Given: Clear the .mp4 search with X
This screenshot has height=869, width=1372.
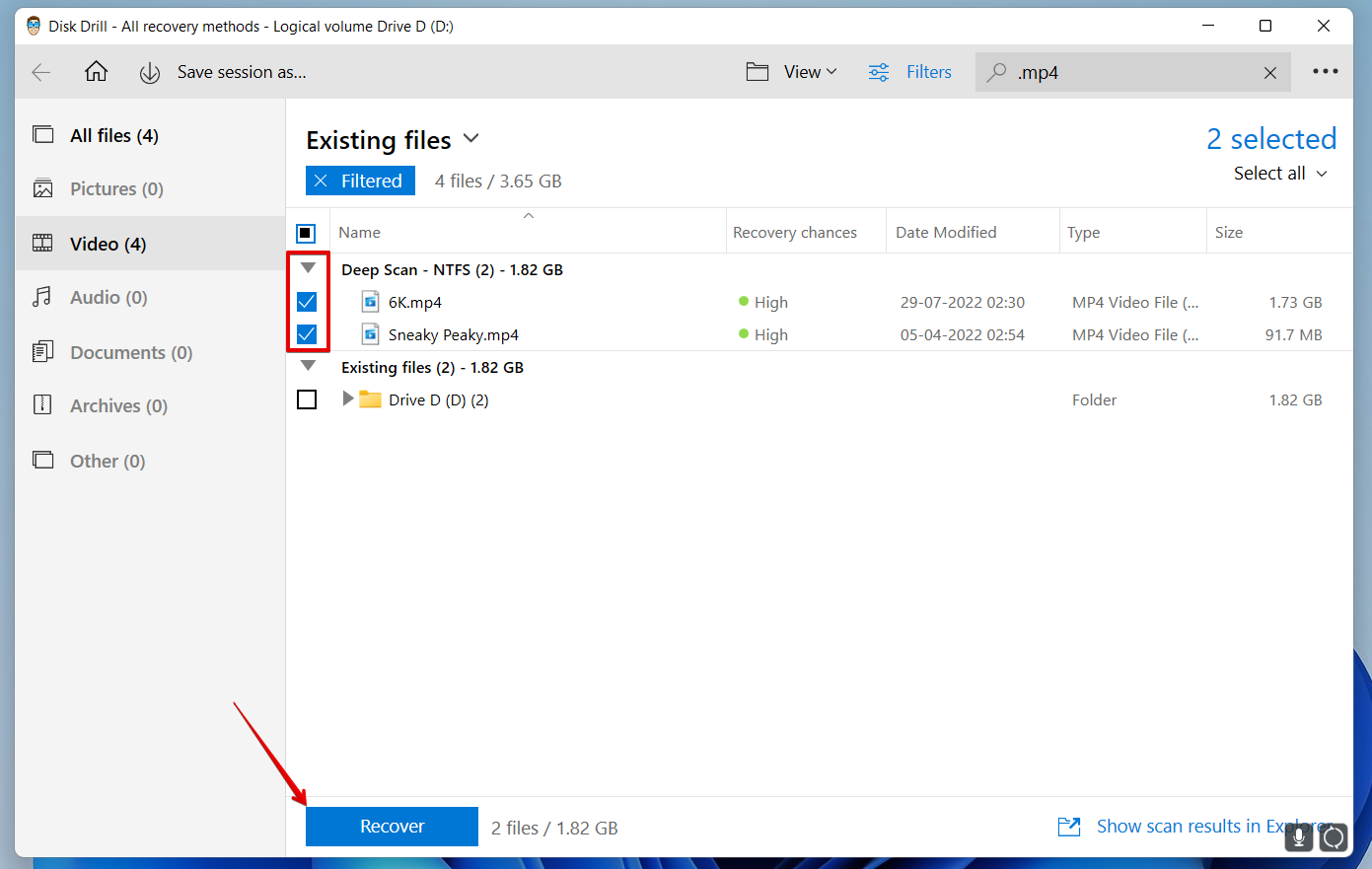Looking at the screenshot, I should (x=1270, y=73).
